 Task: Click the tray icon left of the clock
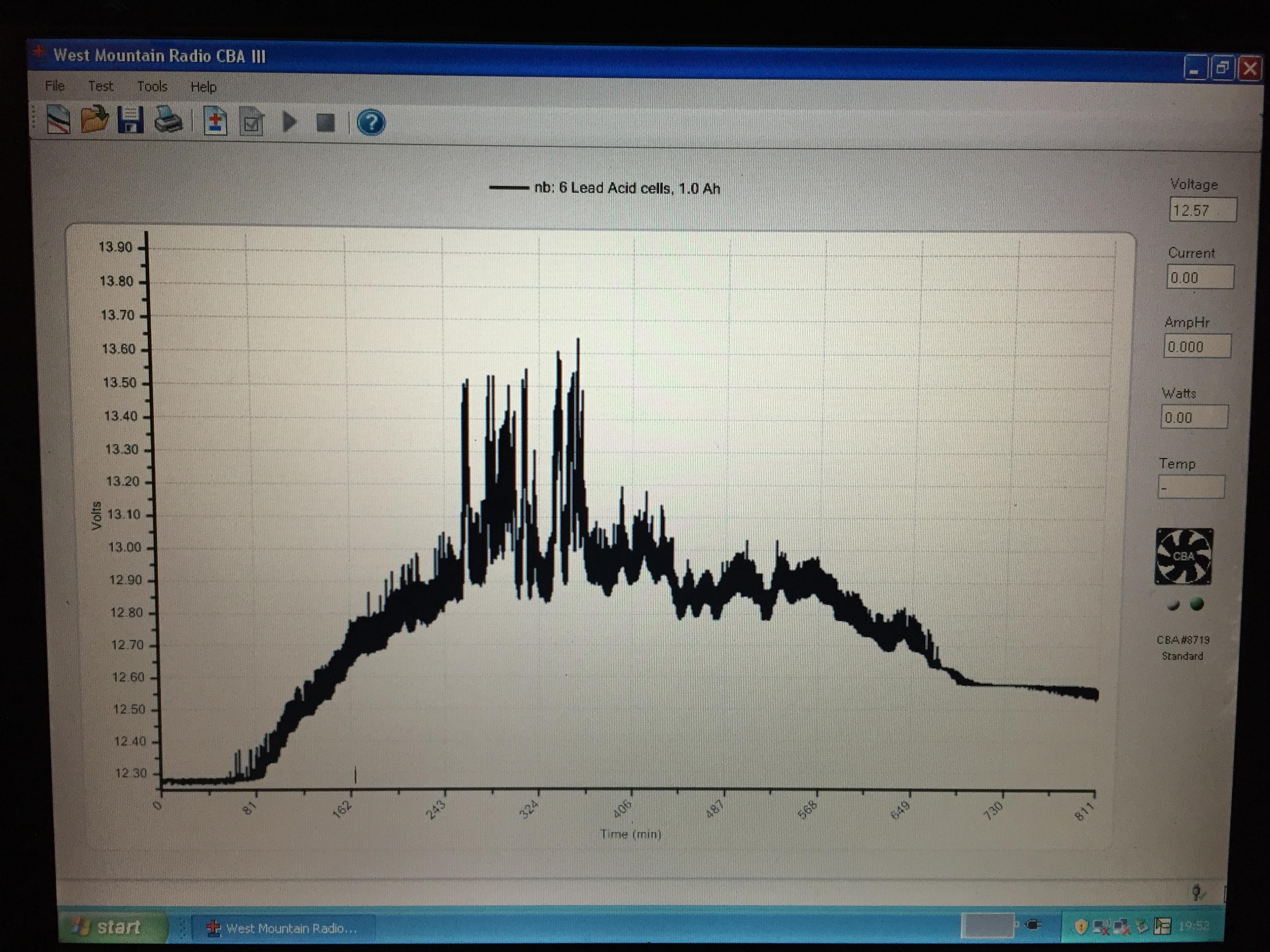tap(1163, 926)
